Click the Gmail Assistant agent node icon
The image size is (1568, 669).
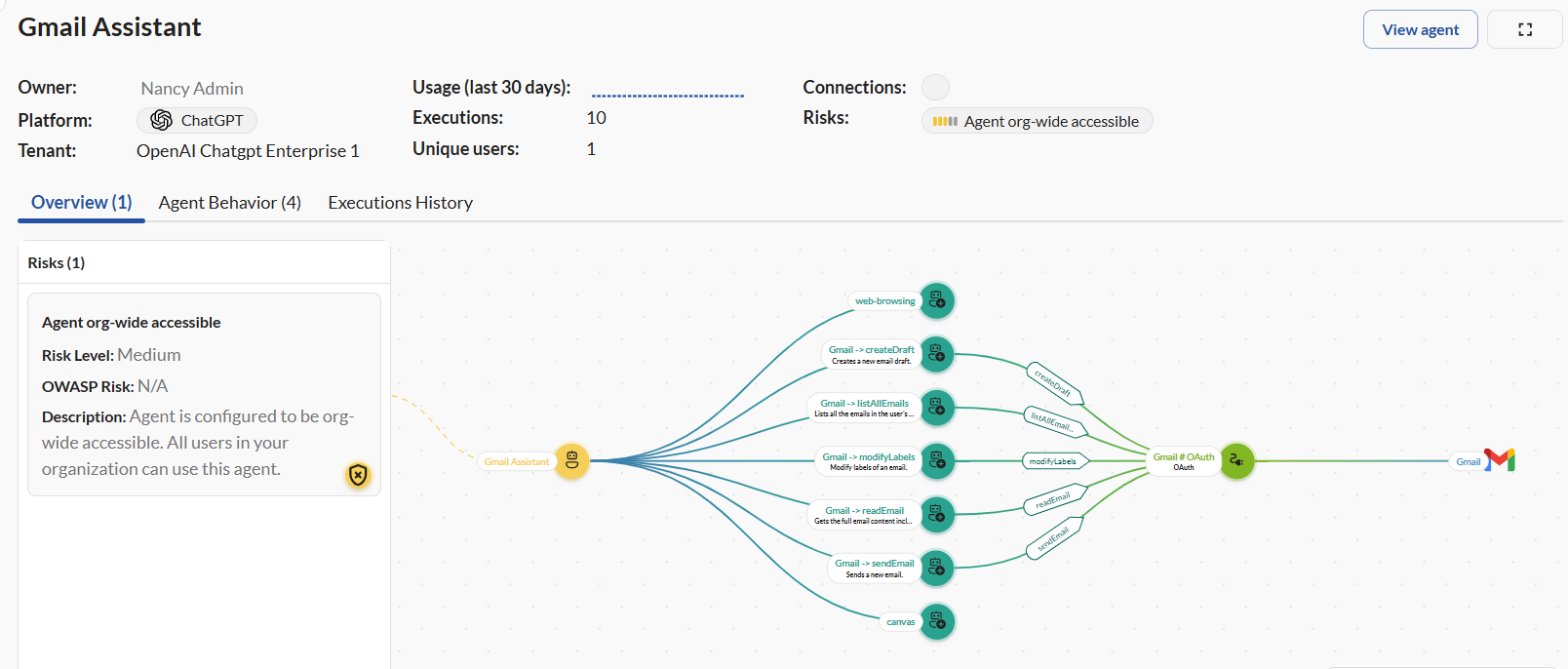(572, 461)
